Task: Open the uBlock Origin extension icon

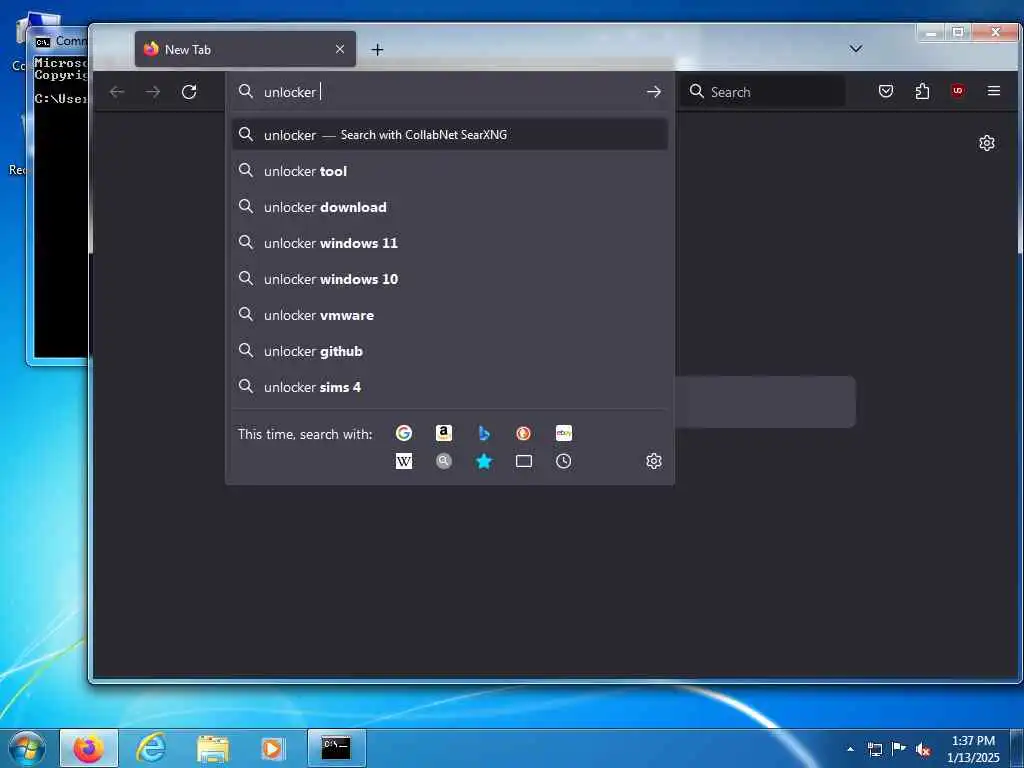Action: click(958, 91)
